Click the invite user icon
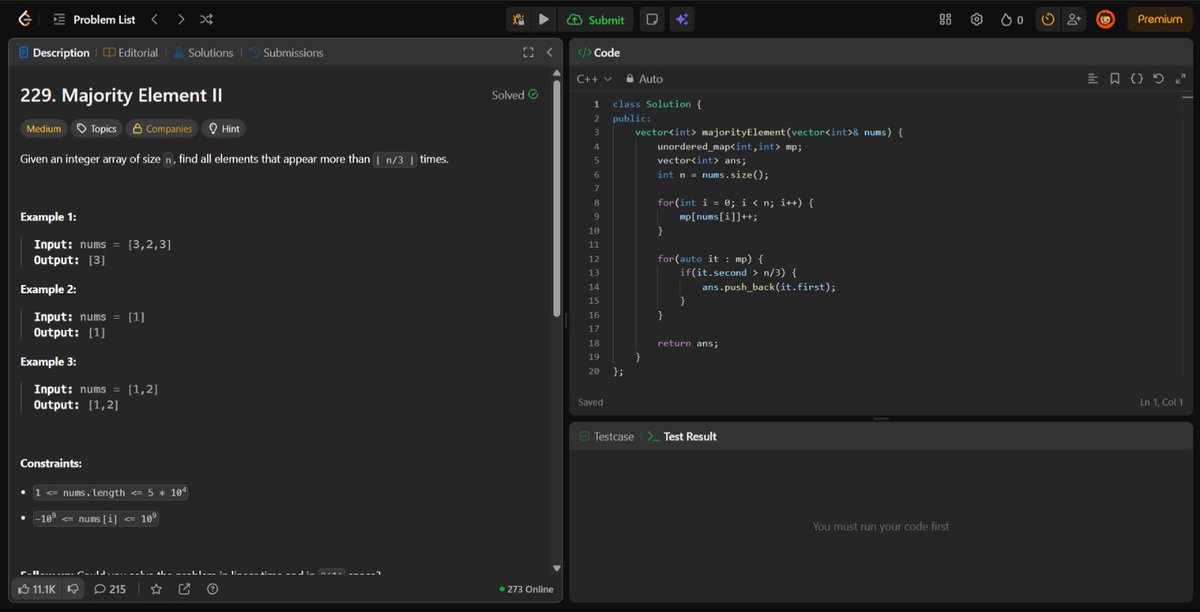This screenshot has width=1200, height=612. coord(1075,19)
